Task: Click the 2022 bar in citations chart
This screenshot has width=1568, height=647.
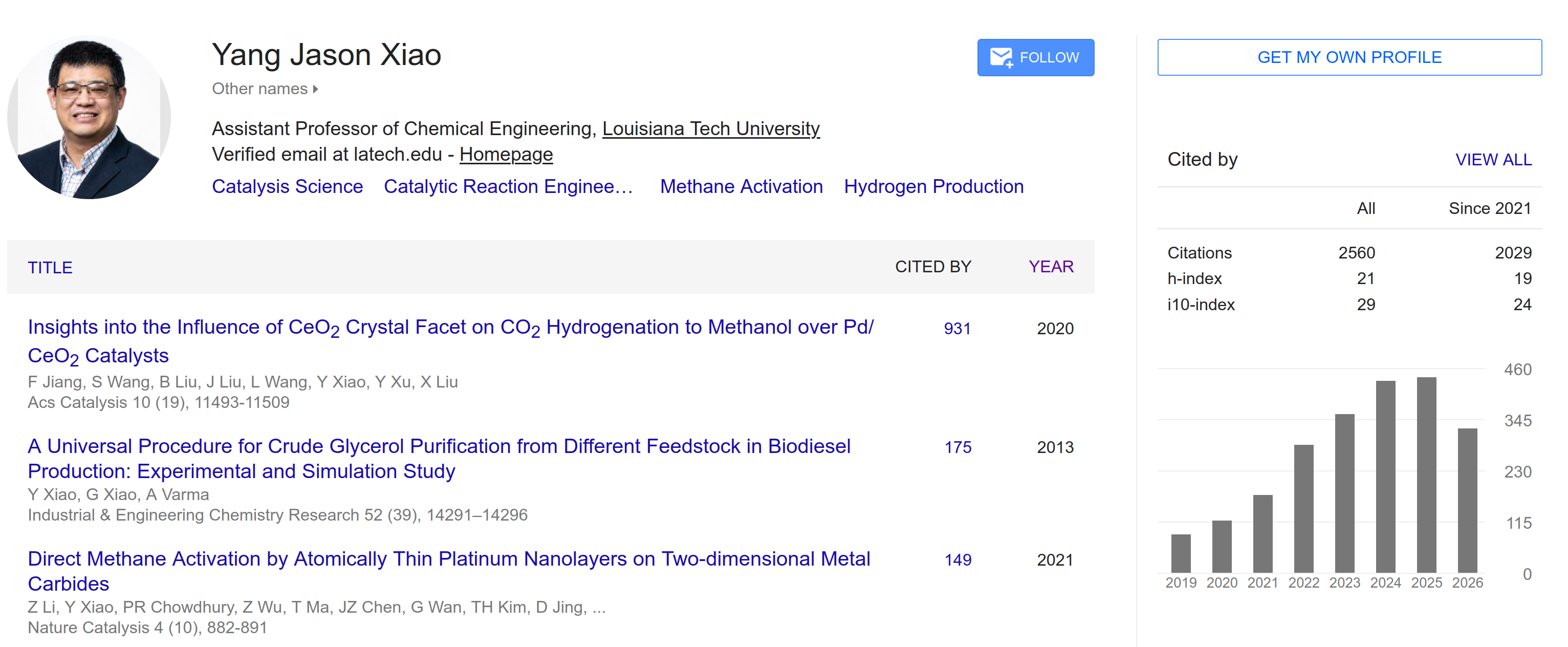Action: click(1303, 509)
